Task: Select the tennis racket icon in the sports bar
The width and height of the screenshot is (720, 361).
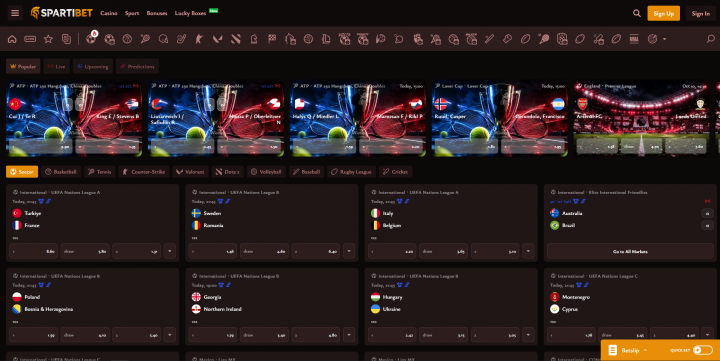Action: click(146, 39)
